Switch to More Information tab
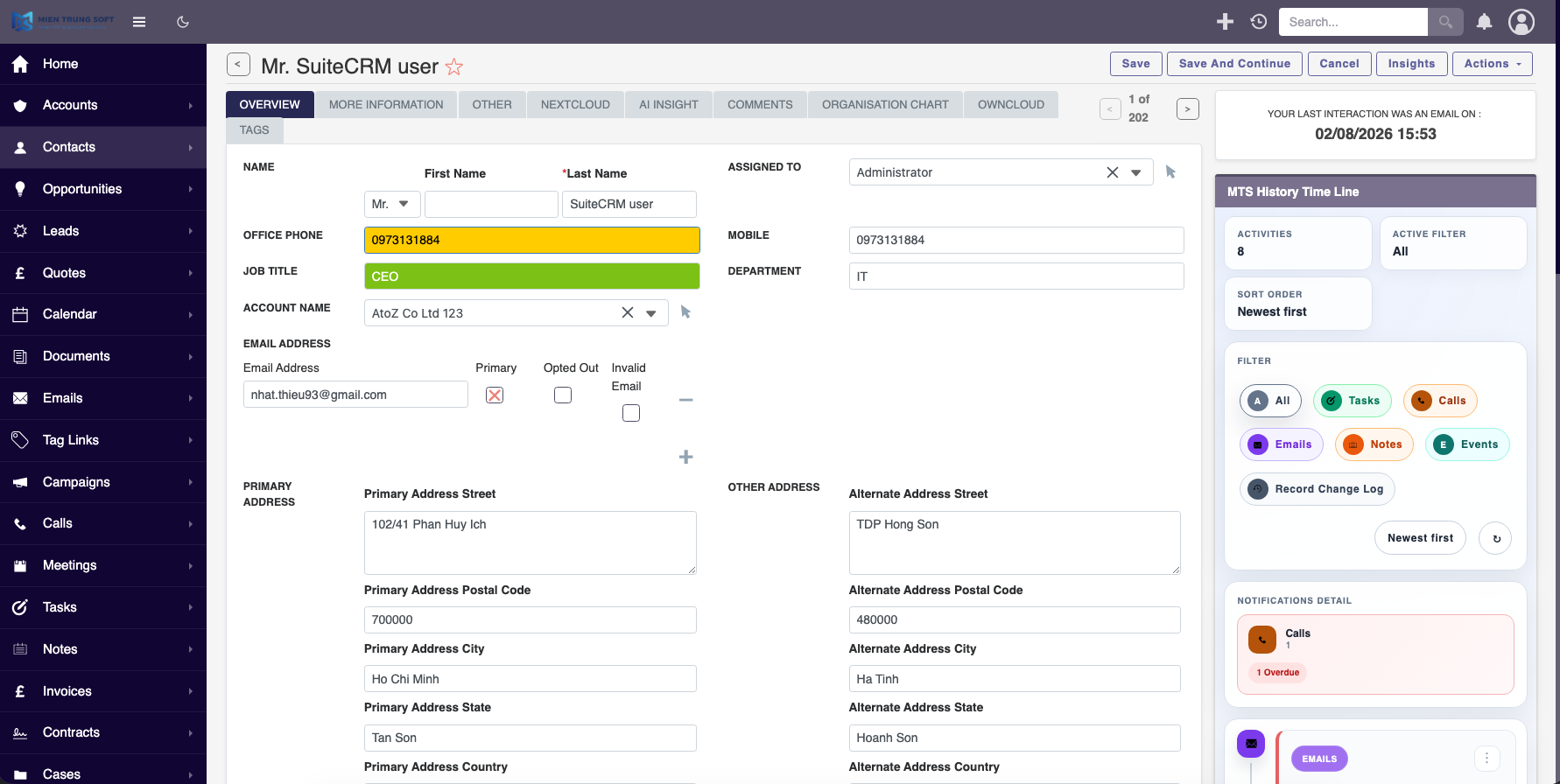This screenshot has width=1560, height=784. (386, 104)
